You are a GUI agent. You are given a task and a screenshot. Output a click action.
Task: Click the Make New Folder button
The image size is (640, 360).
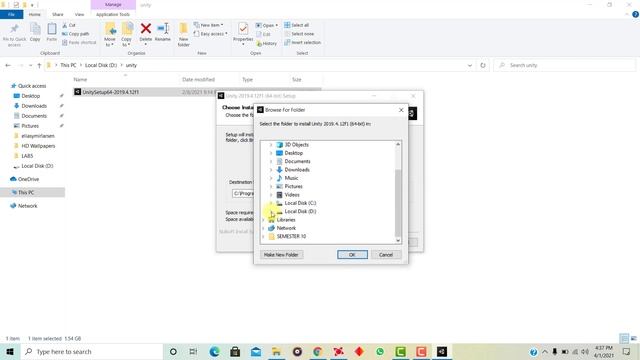[281, 255]
